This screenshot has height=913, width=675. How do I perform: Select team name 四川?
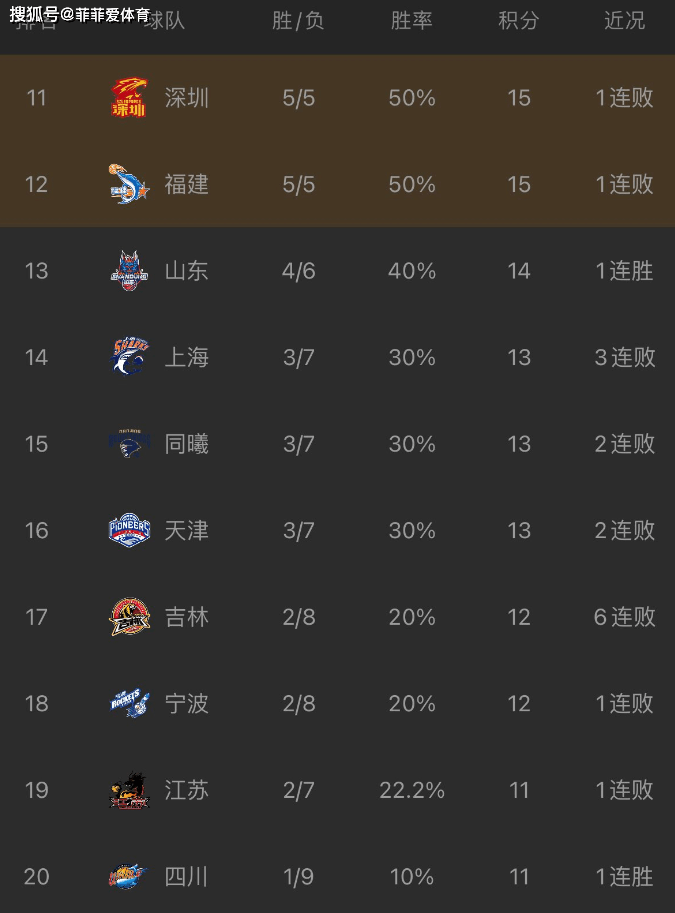[186, 876]
